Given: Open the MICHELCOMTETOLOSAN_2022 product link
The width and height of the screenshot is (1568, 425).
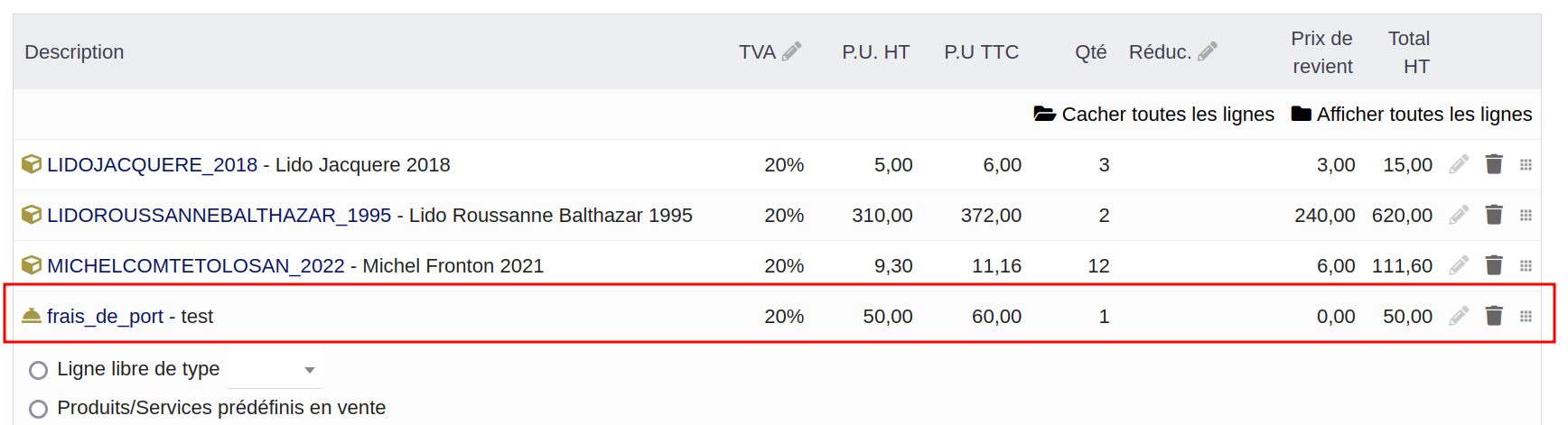Looking at the screenshot, I should pyautogui.click(x=195, y=266).
